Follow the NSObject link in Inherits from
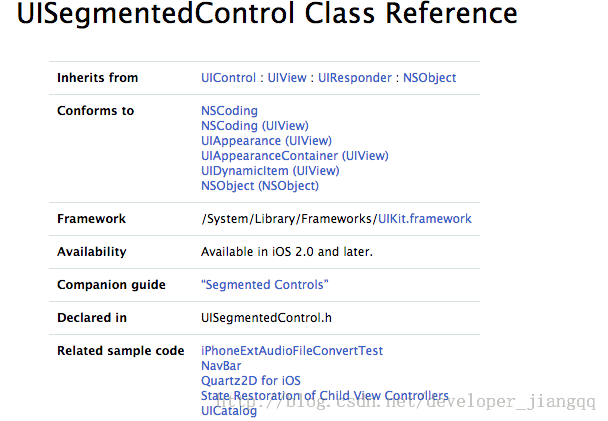608x421 pixels. pos(429,78)
